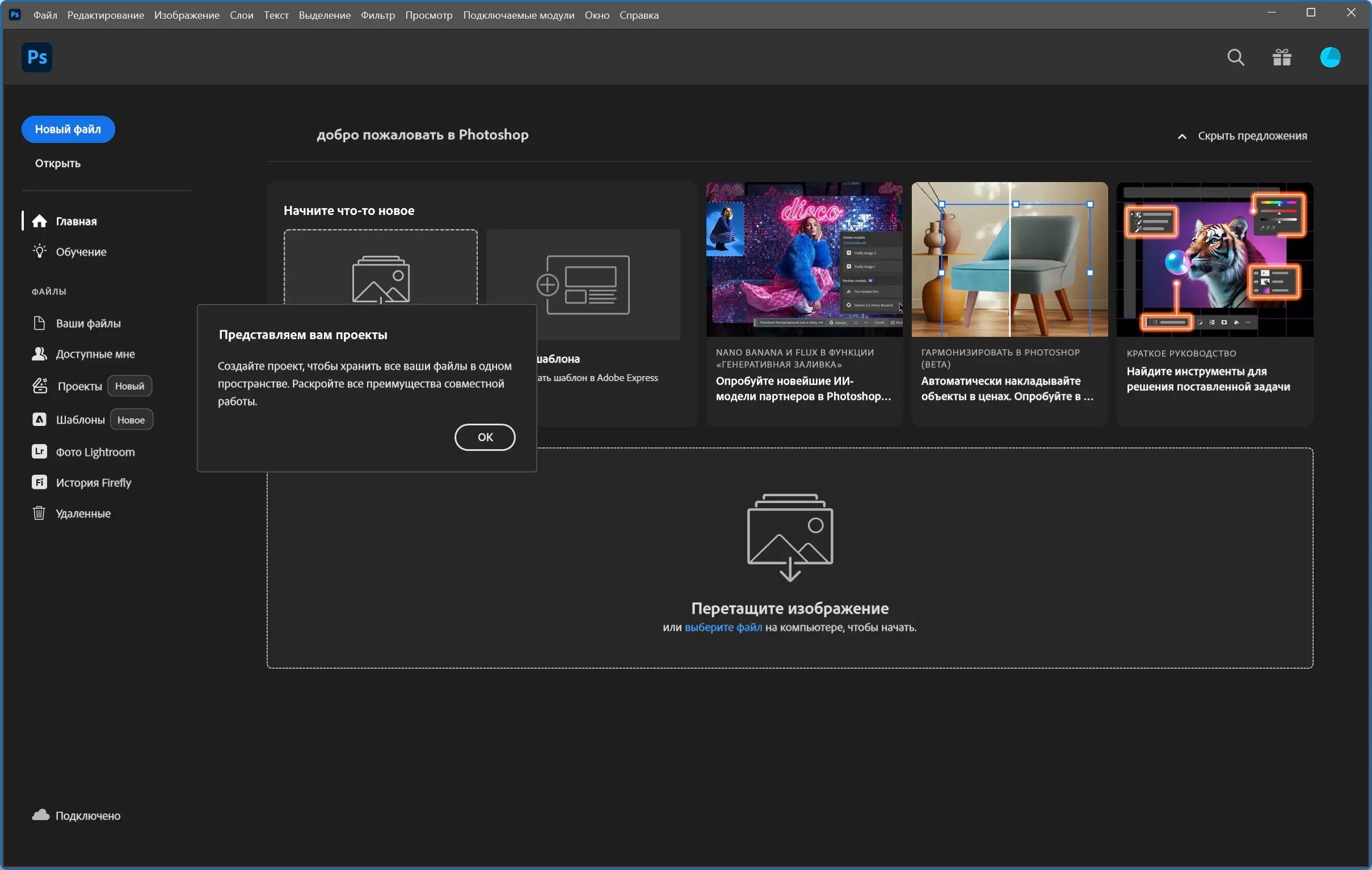Screen dimensions: 1372x870
Task: Click the Автоматически накладывайте объекты card title
Action: point(1007,388)
